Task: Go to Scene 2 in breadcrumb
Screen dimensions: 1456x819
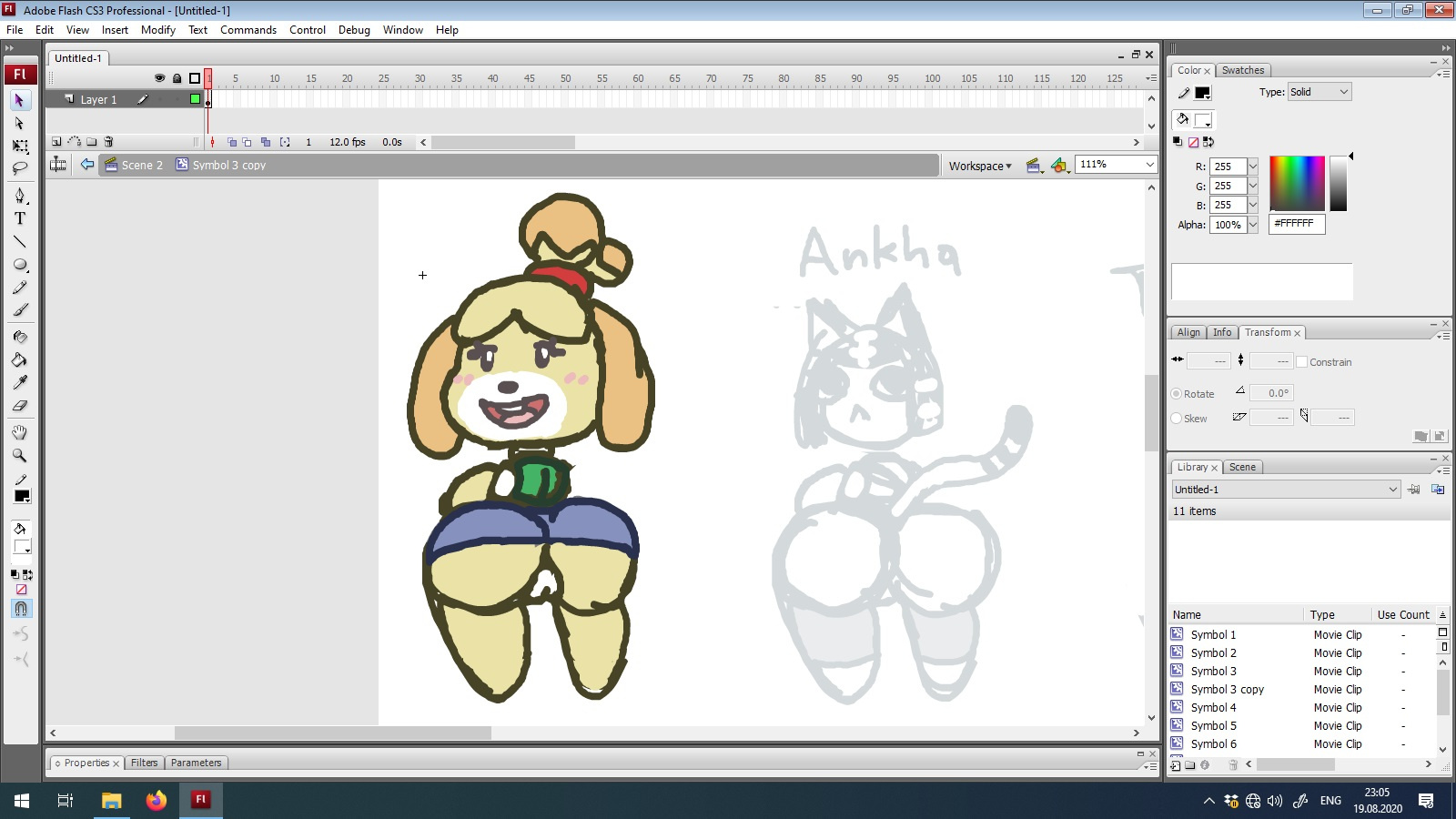Action: point(134,165)
